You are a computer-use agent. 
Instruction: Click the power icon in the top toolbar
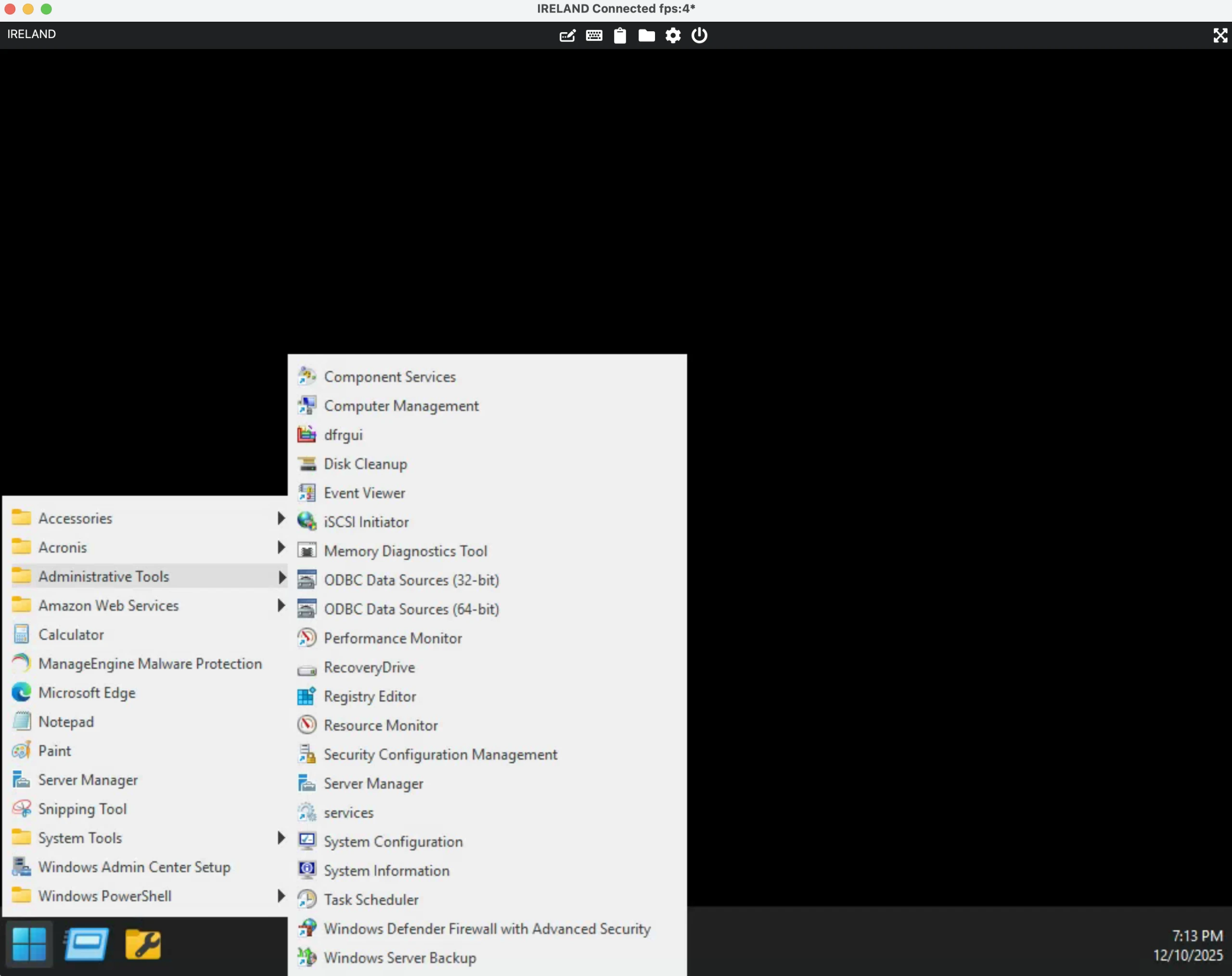699,36
